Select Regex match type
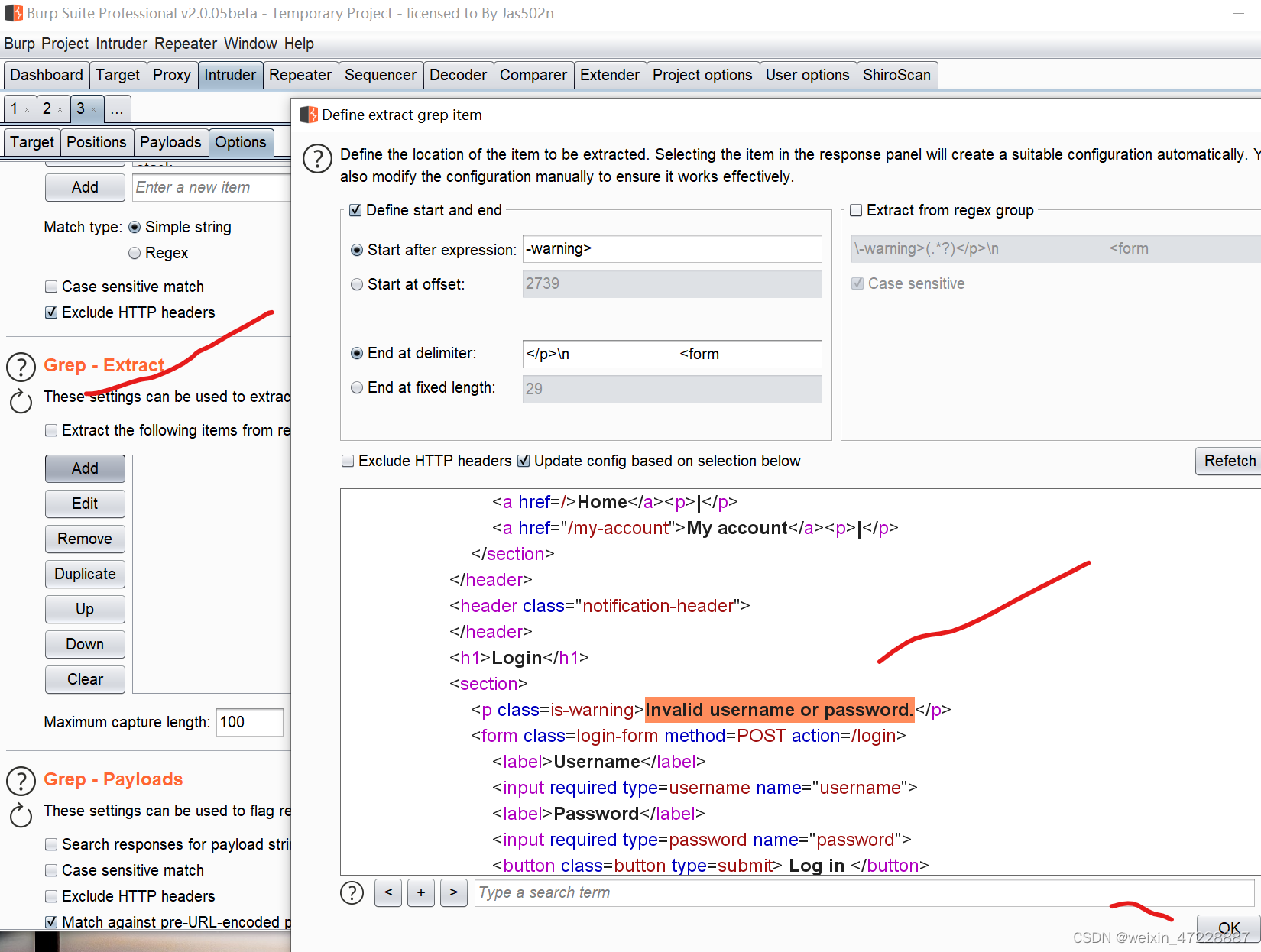This screenshot has width=1261, height=952. click(135, 253)
